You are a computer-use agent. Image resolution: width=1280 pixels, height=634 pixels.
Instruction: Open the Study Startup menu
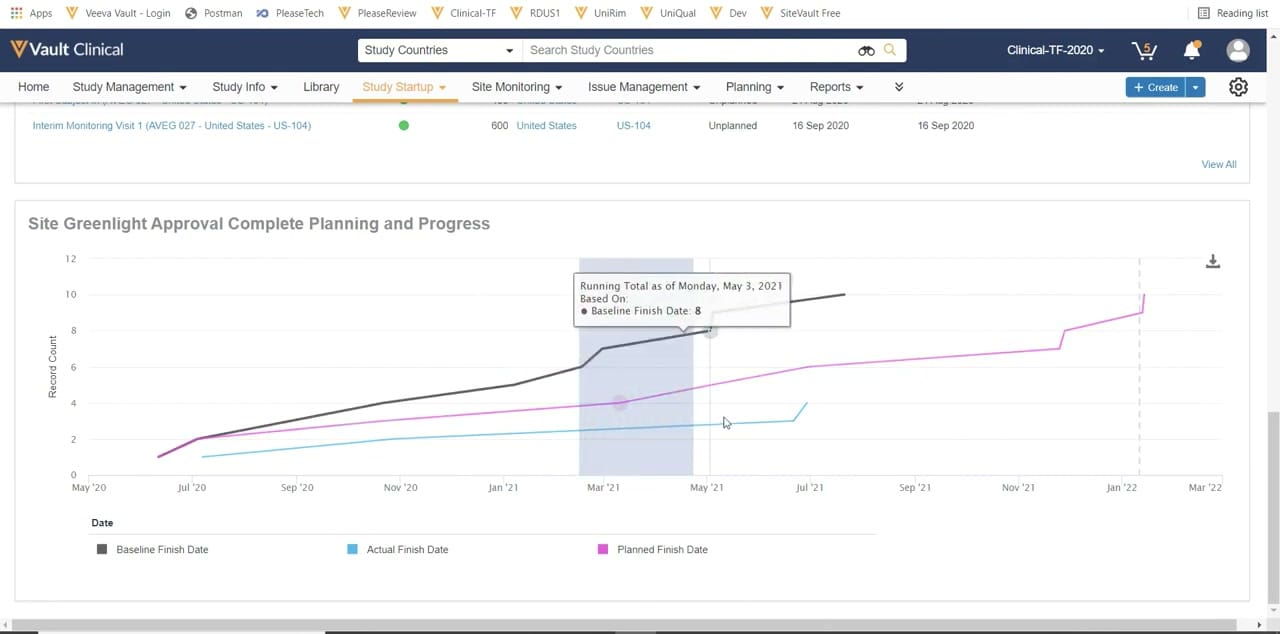404,87
